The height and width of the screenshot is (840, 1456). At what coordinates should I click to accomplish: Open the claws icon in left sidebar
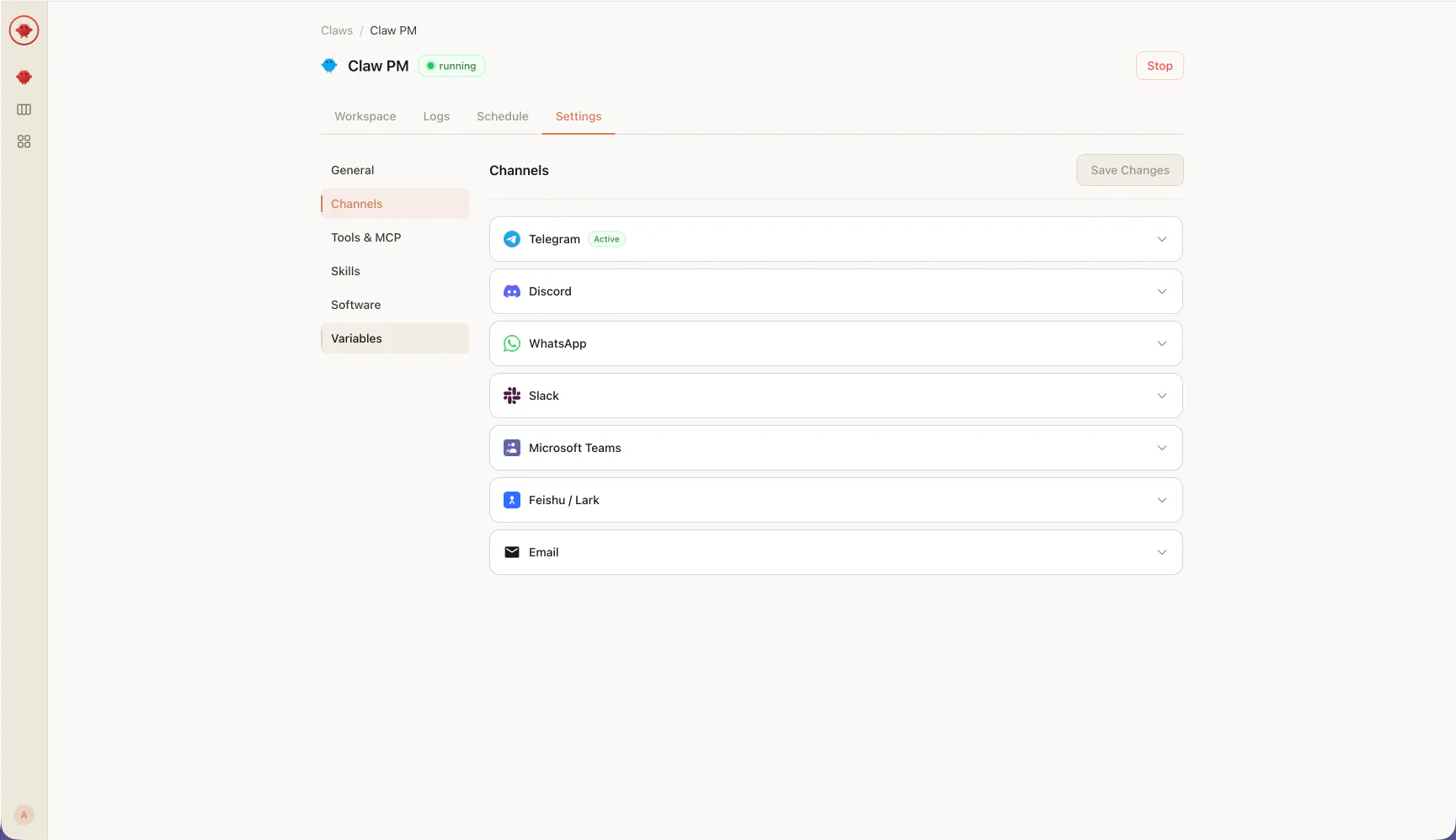click(24, 77)
